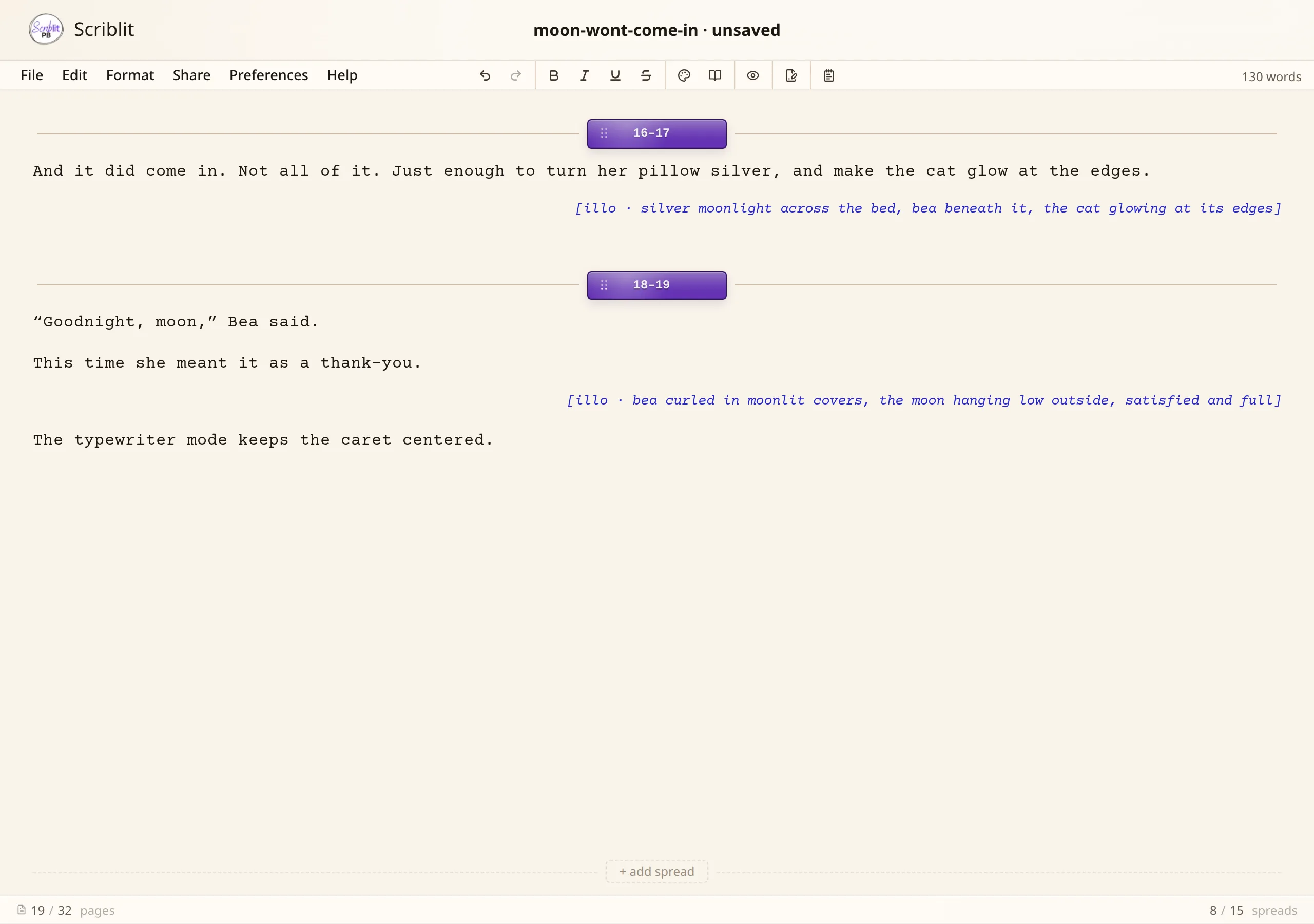Toggle strikethrough formatting
This screenshot has width=1314, height=924.
click(646, 75)
